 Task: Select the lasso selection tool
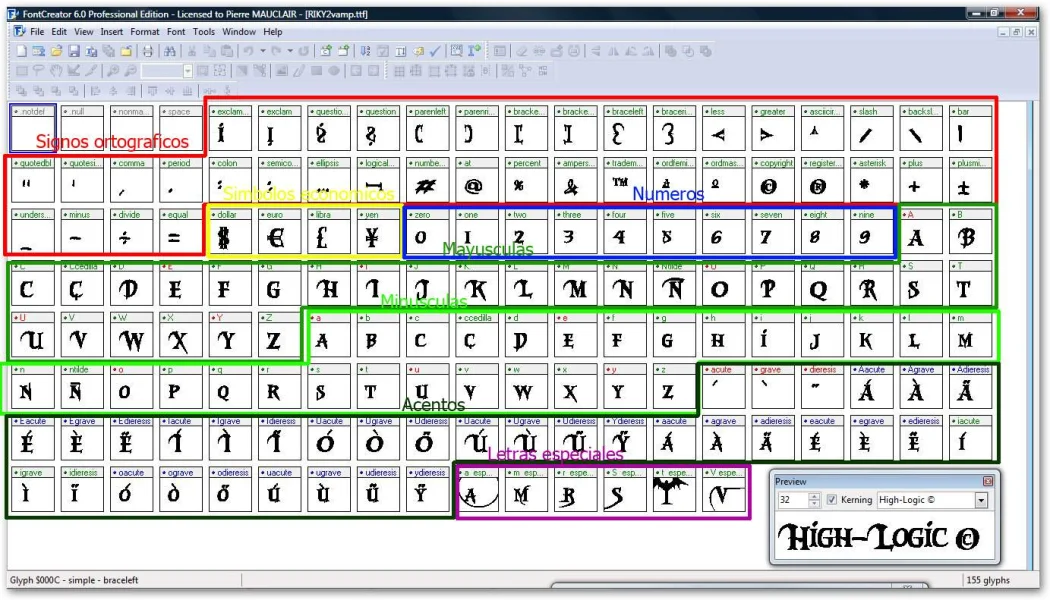(x=39, y=71)
